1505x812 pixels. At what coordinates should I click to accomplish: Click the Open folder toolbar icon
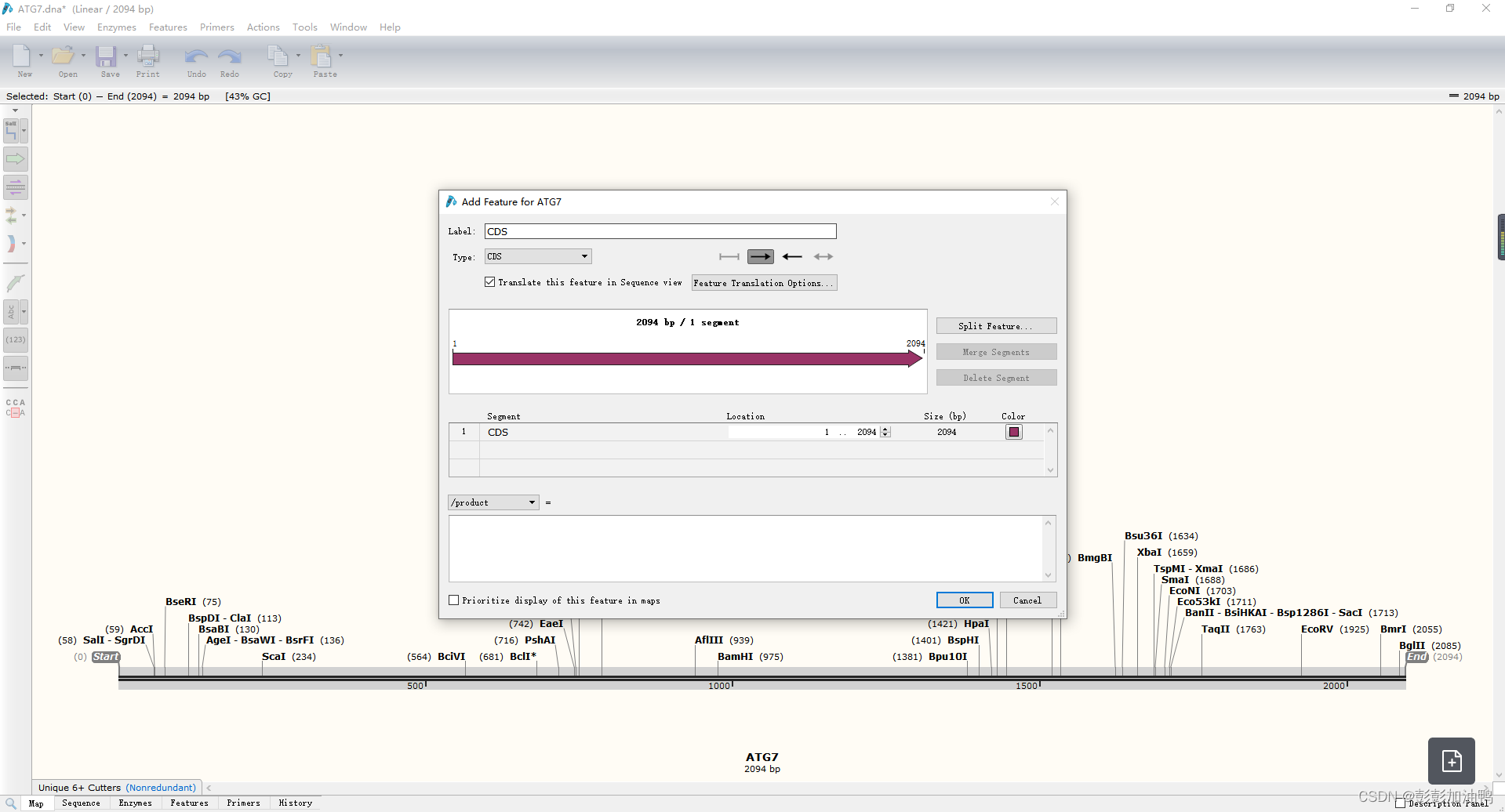pyautogui.click(x=63, y=56)
